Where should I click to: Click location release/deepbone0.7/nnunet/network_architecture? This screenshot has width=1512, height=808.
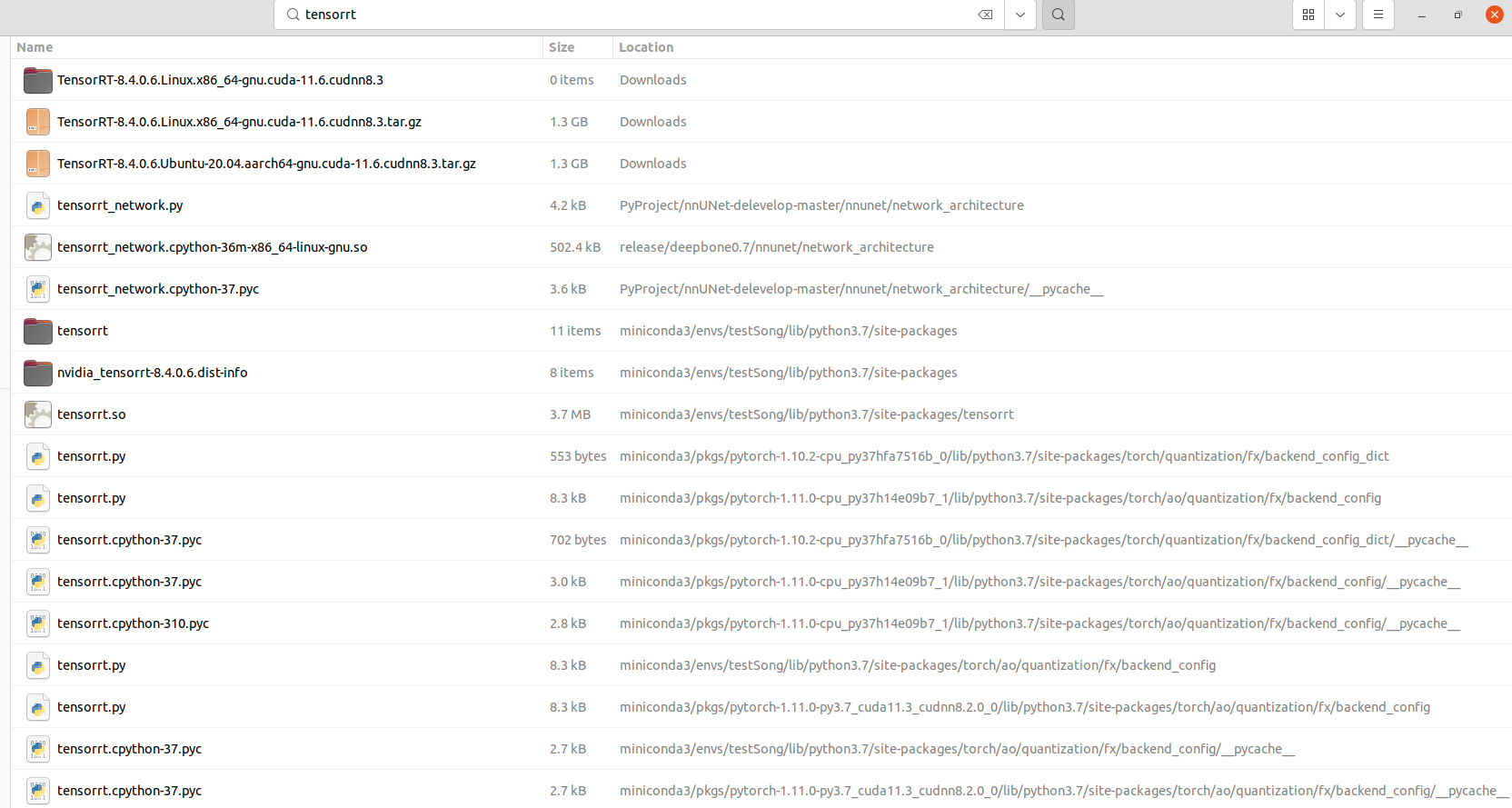click(x=777, y=247)
